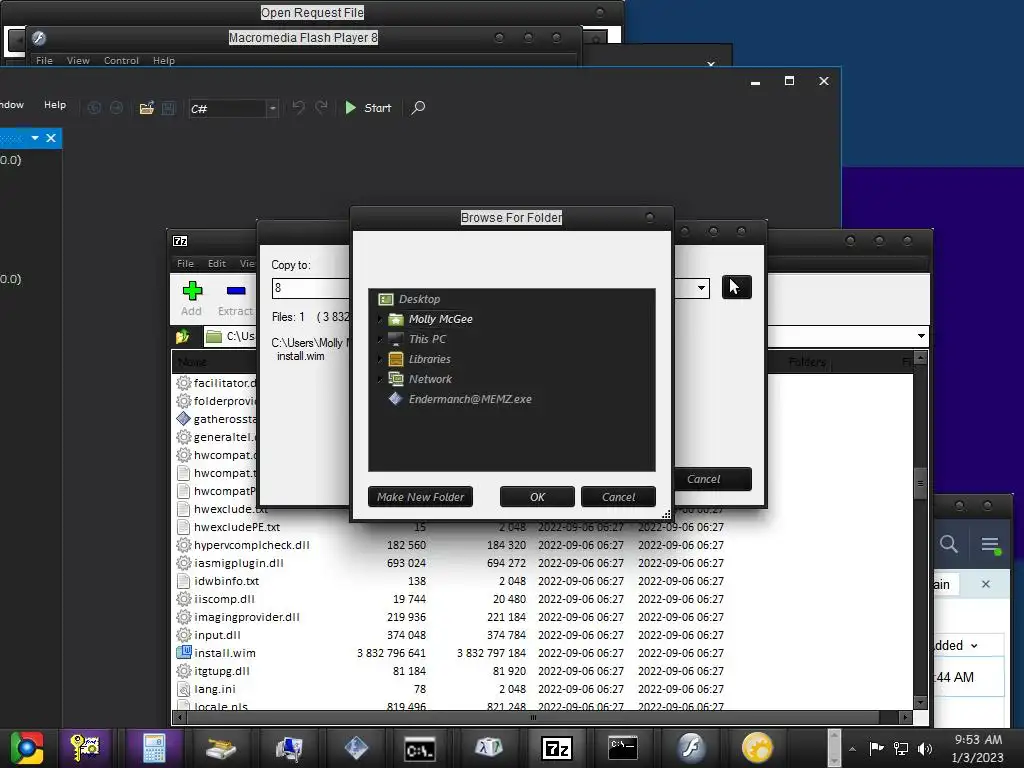Select iiscomp.dll in file list
This screenshot has width=1024, height=768.
[224, 599]
